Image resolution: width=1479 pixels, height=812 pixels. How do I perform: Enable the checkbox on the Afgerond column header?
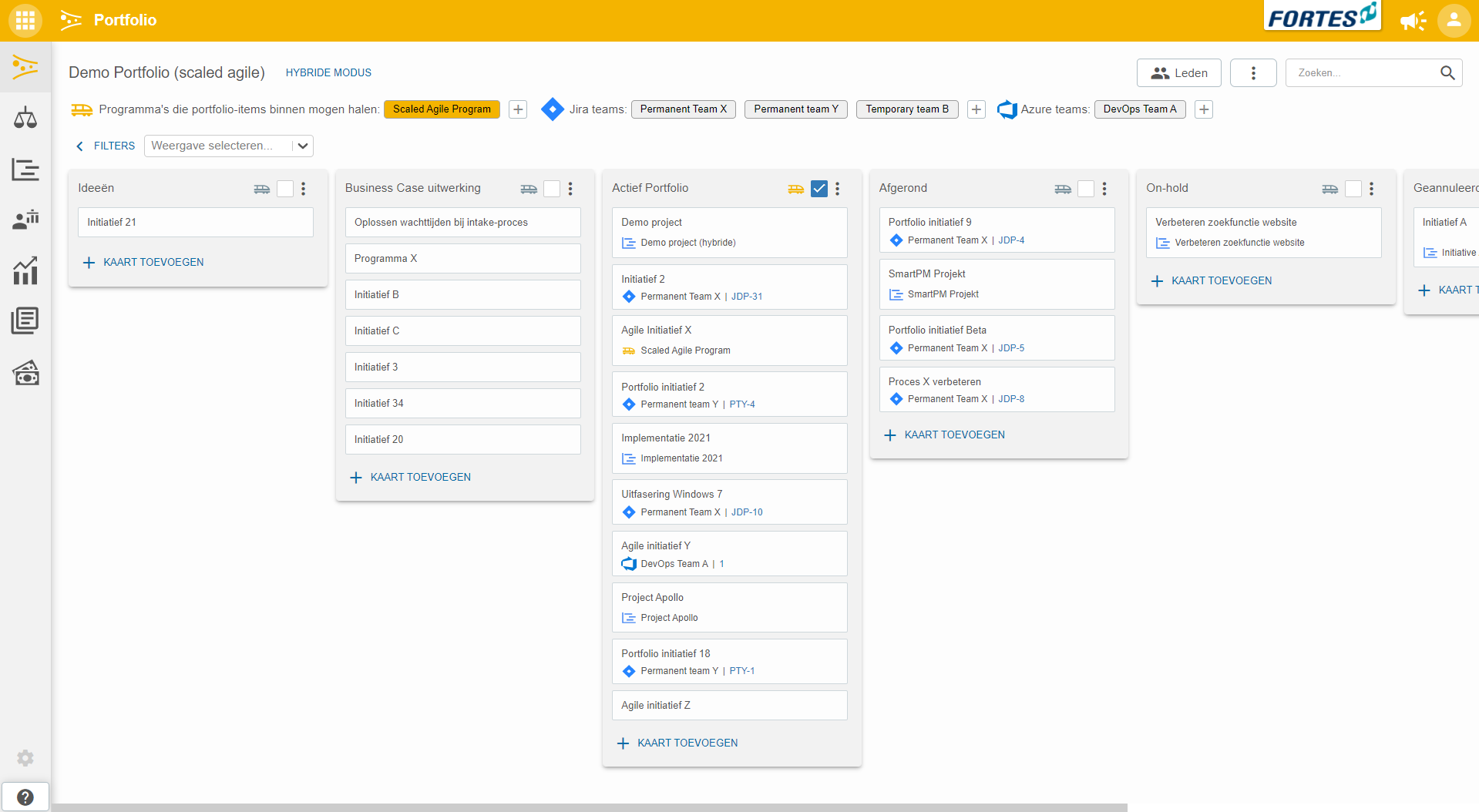[x=1086, y=188]
